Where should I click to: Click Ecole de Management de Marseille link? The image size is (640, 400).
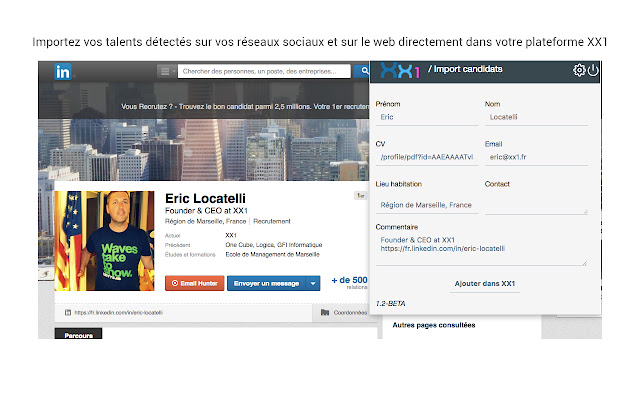(x=273, y=254)
